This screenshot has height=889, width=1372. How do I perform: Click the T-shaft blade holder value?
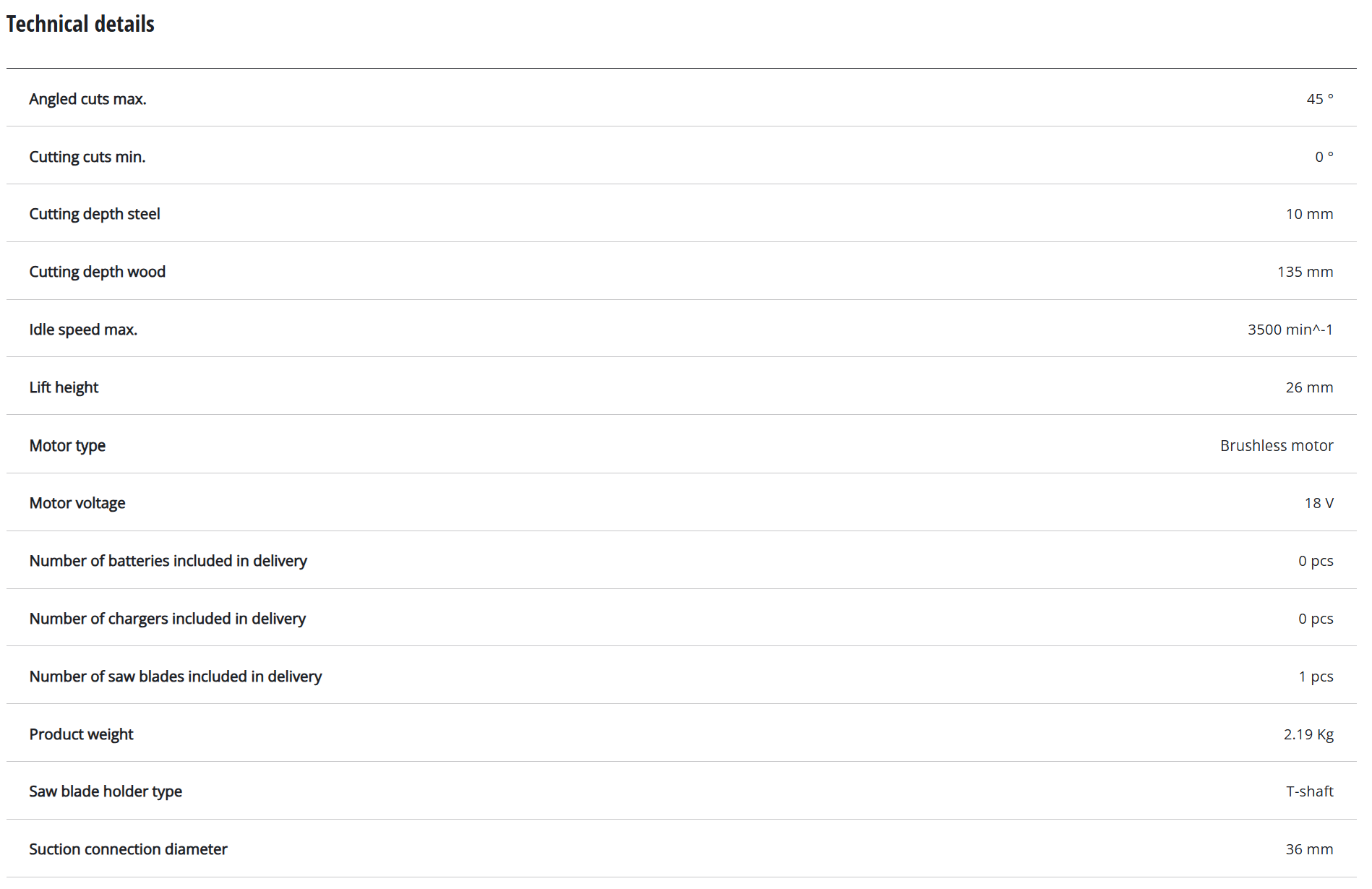(x=1309, y=791)
